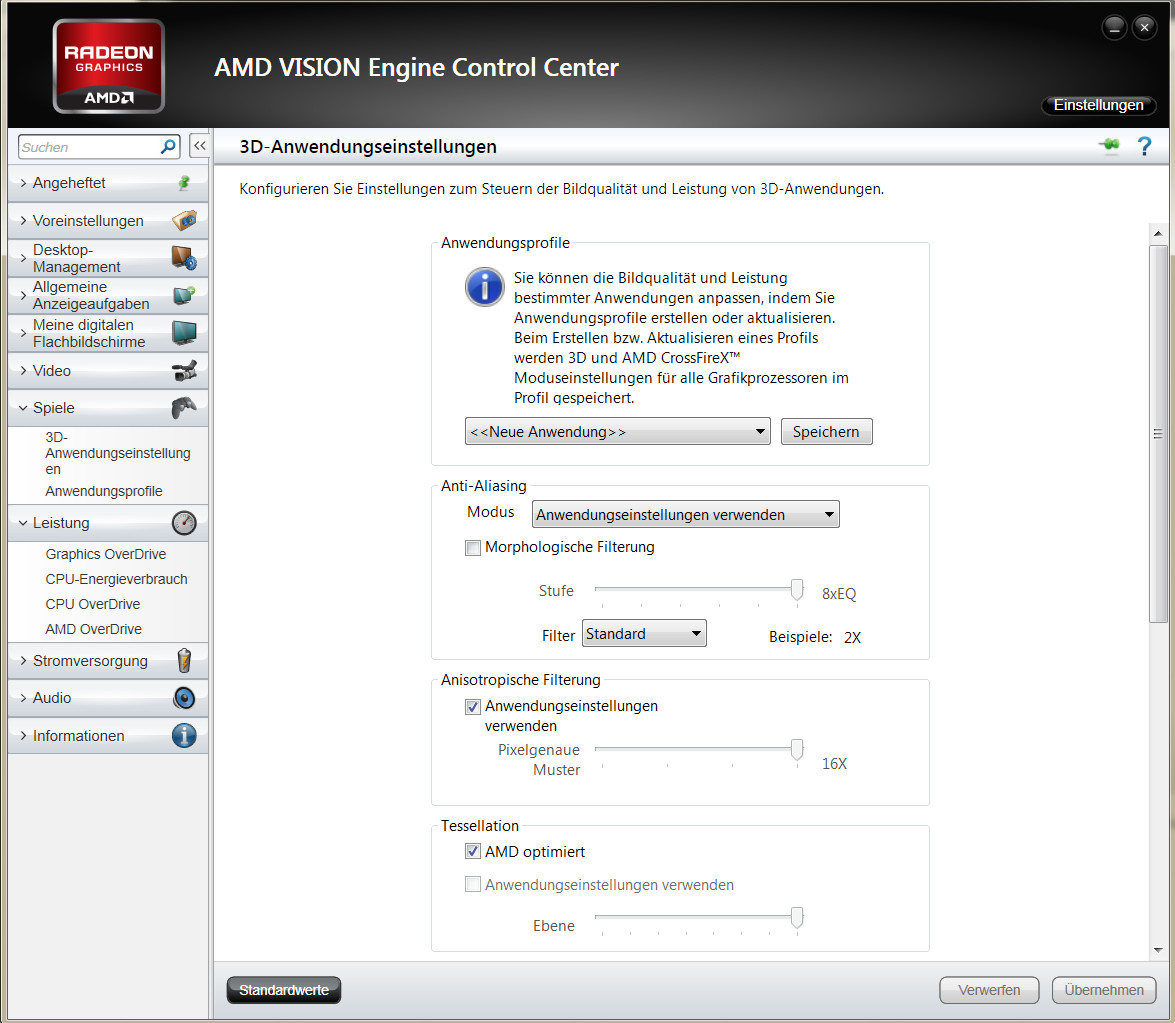1175x1023 pixels.
Task: Open CPU-Energieverbrauch page
Action: 116,579
